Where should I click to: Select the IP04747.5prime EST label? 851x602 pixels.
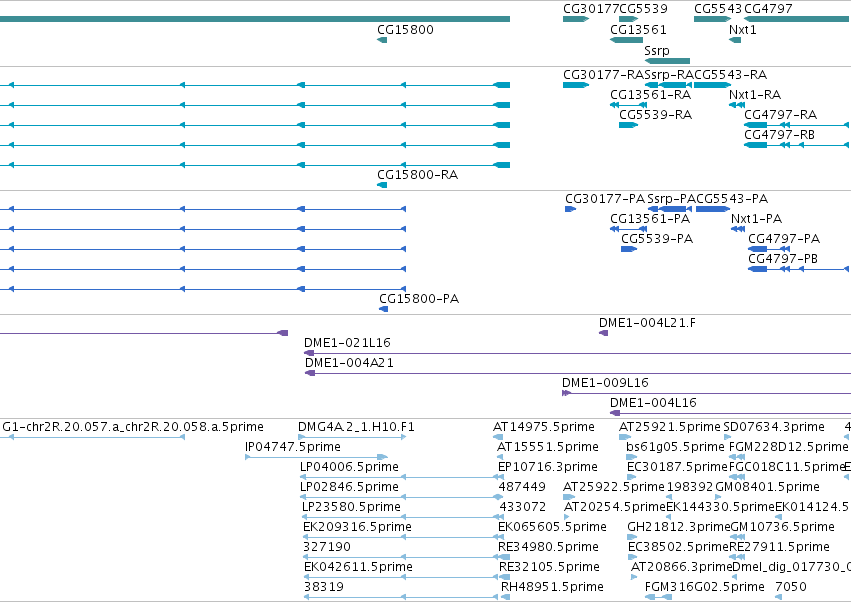293,447
